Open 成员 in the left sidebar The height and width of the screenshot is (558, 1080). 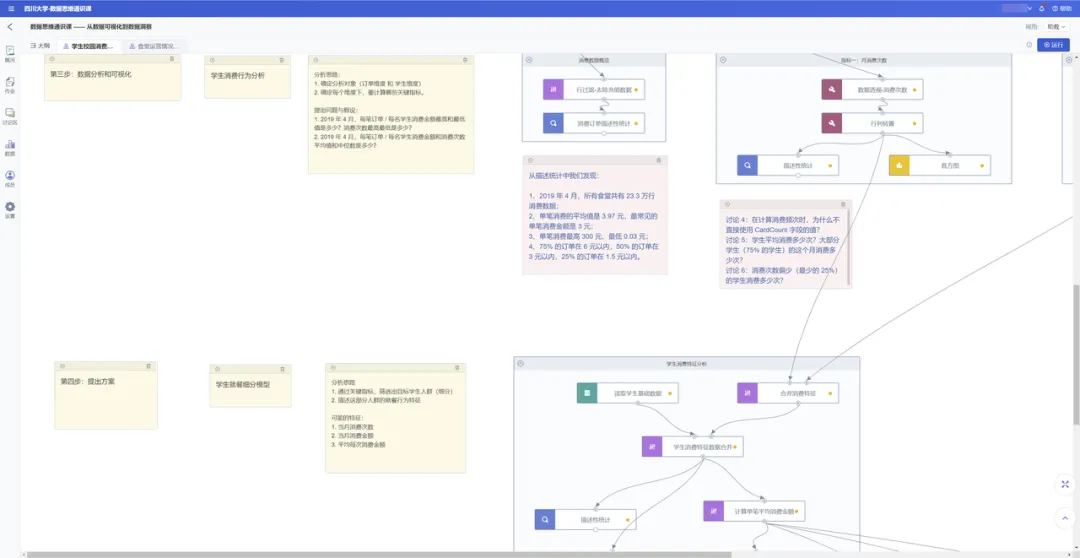pyautogui.click(x=10, y=178)
